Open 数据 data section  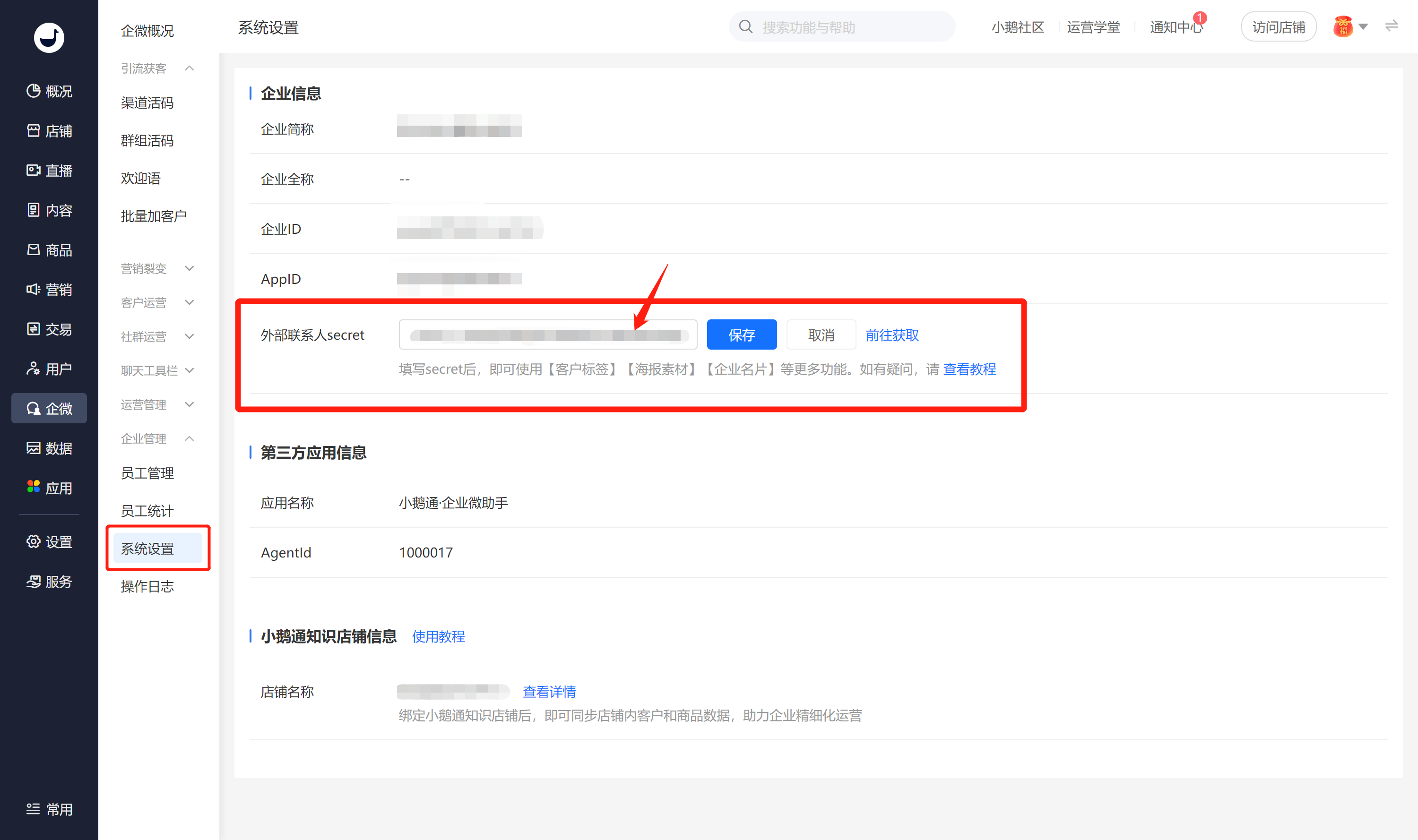49,448
